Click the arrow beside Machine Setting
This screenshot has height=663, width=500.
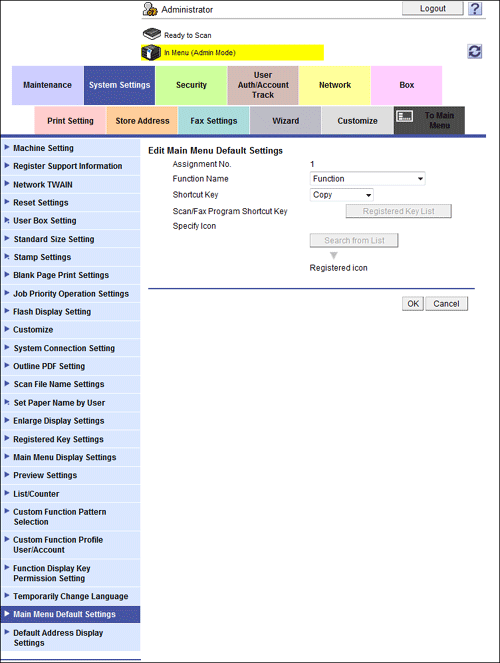[7, 147]
